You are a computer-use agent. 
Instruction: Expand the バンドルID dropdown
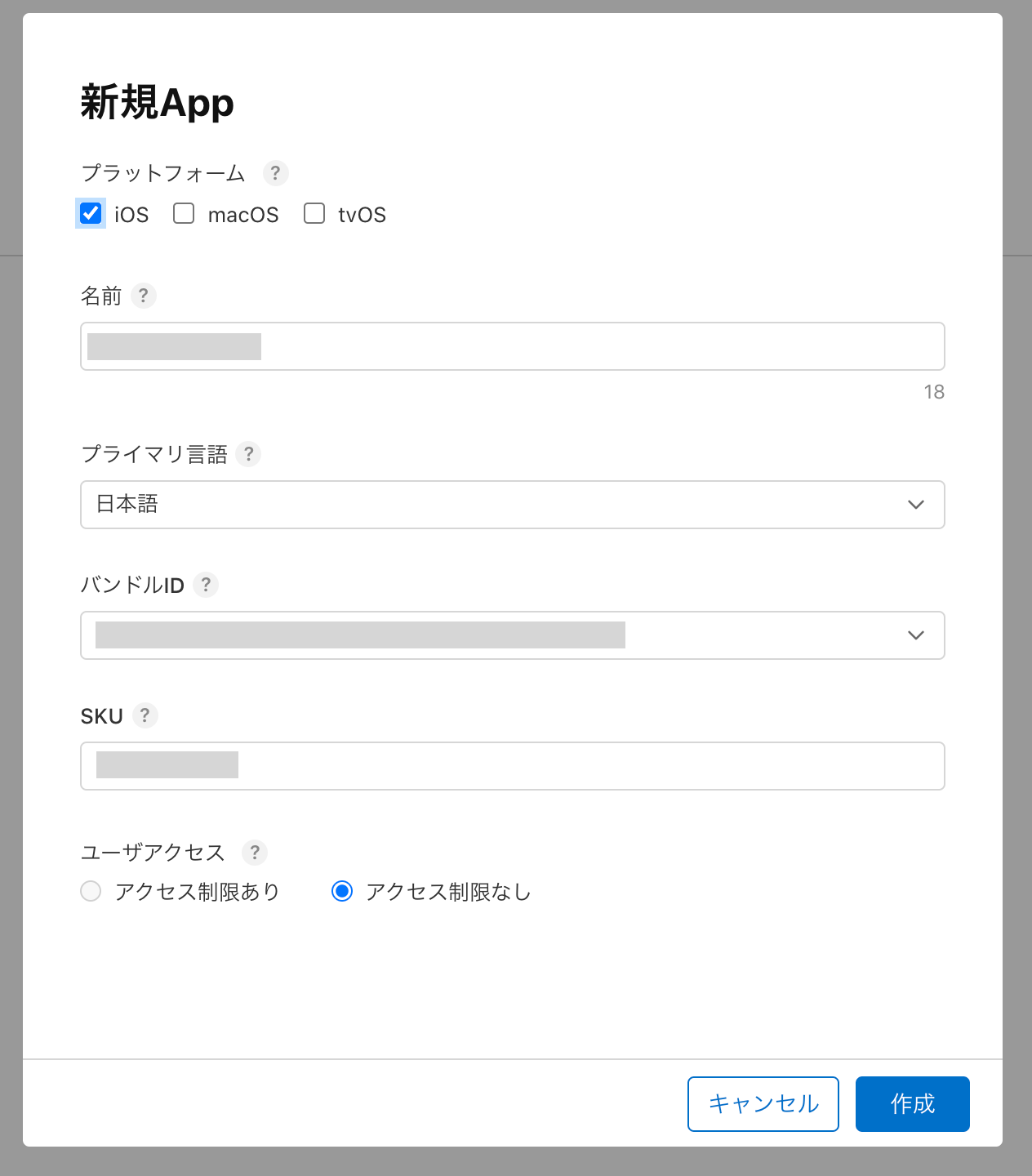pos(512,635)
